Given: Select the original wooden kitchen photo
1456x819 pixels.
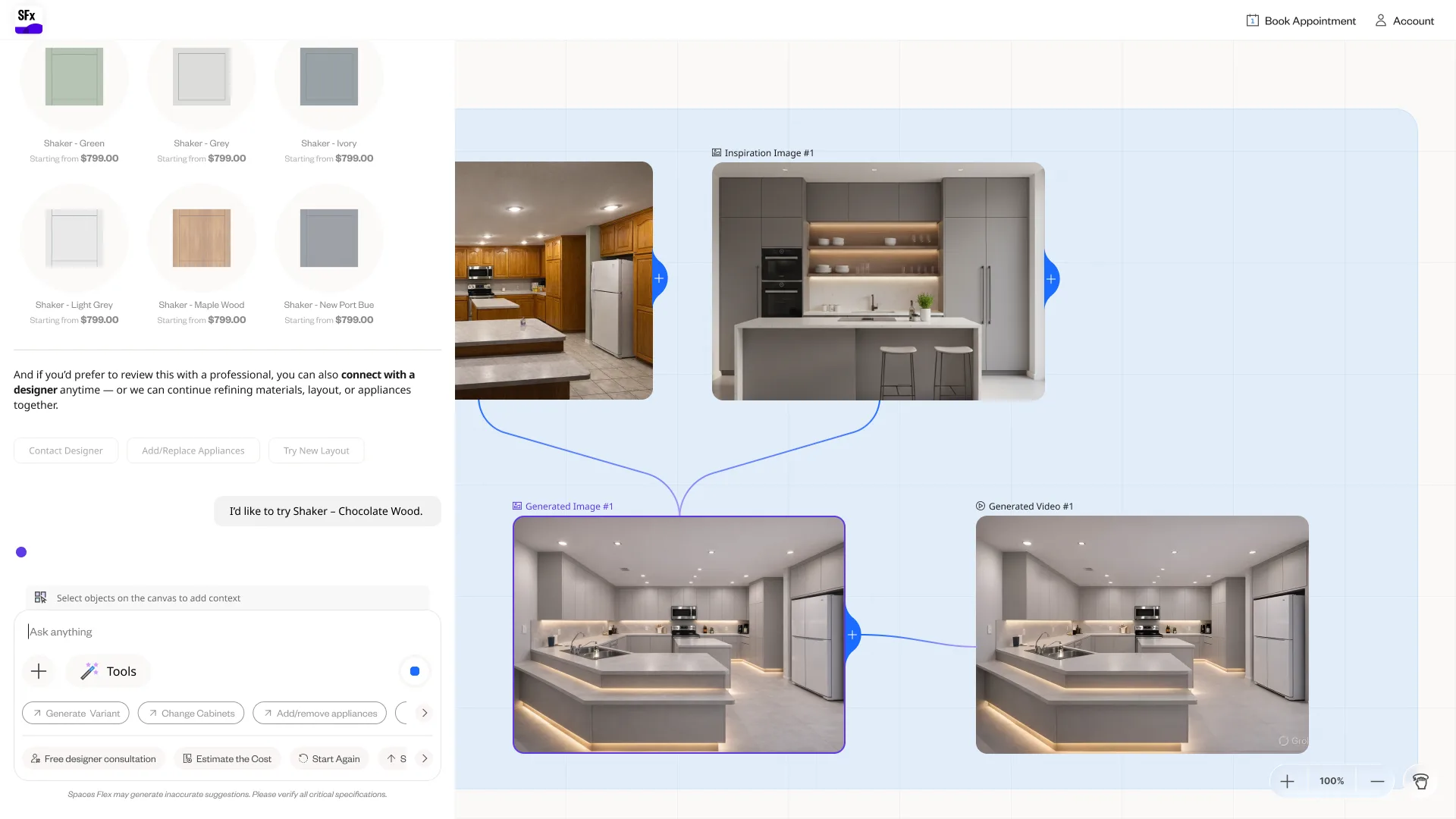Looking at the screenshot, I should point(554,281).
